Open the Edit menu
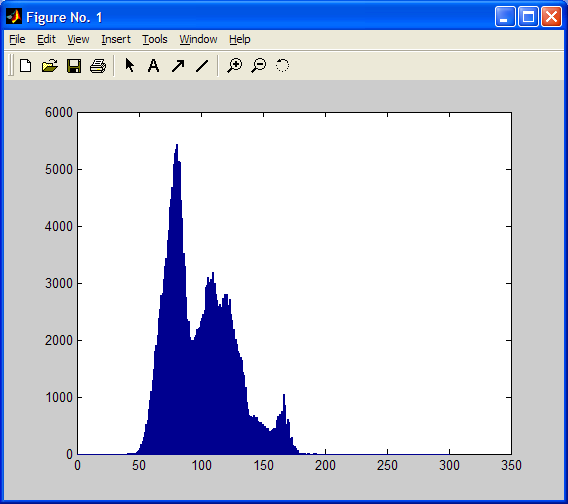 point(46,39)
